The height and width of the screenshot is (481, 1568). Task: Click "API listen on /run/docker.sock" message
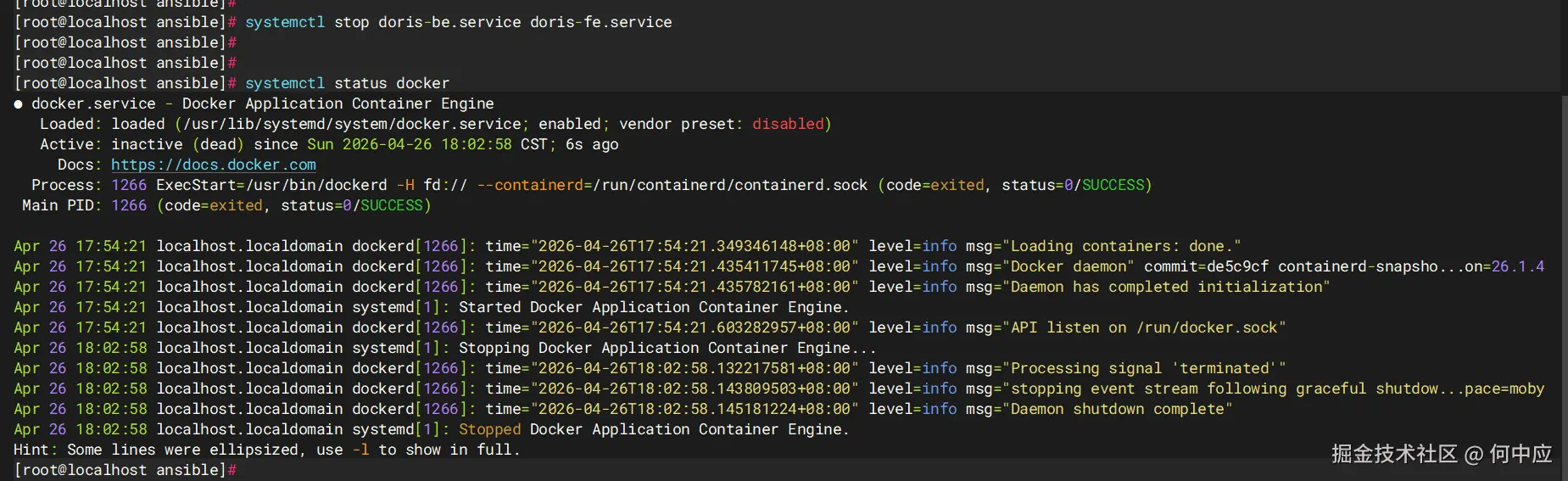[x=1147, y=327]
